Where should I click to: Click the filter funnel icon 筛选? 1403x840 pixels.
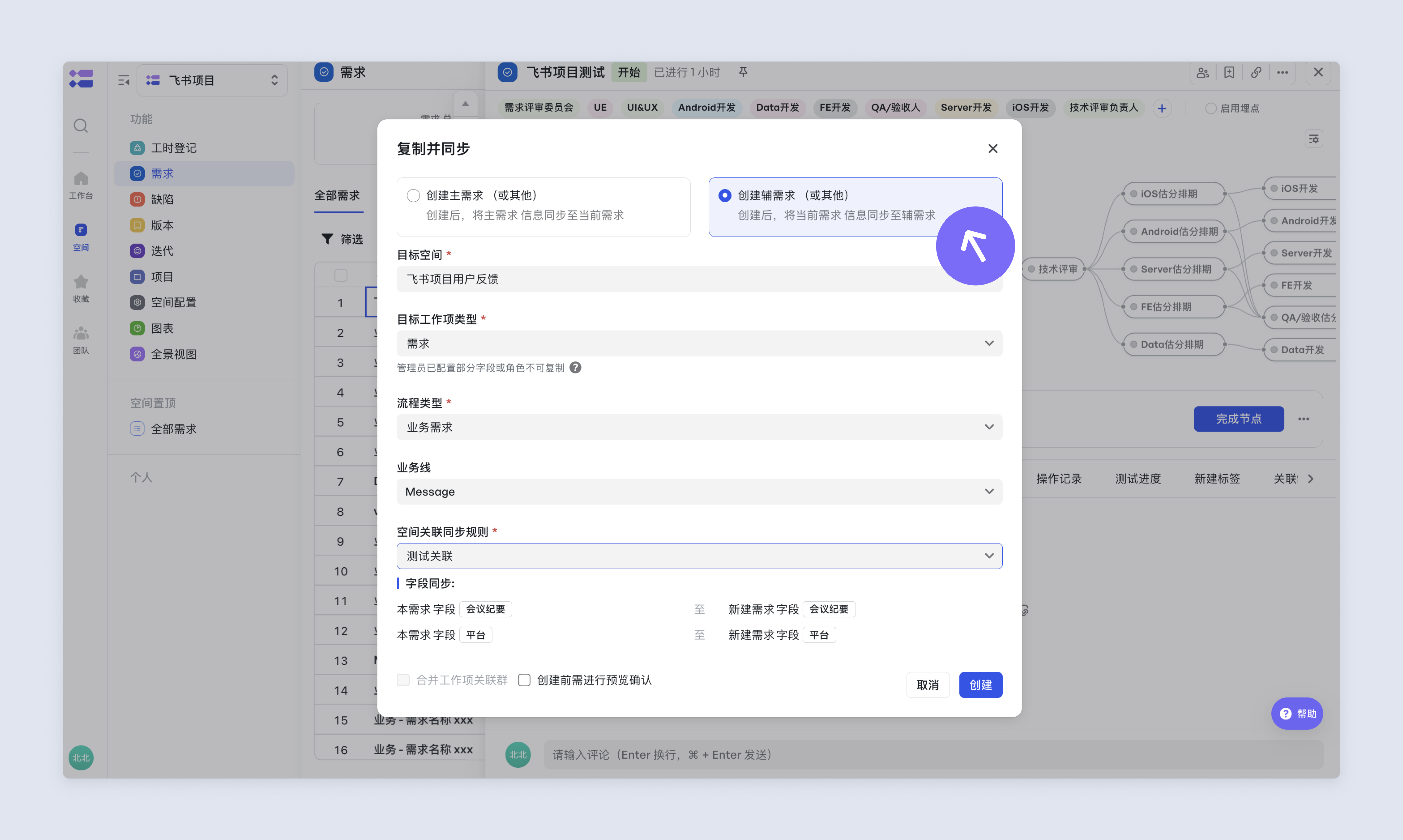click(x=327, y=239)
